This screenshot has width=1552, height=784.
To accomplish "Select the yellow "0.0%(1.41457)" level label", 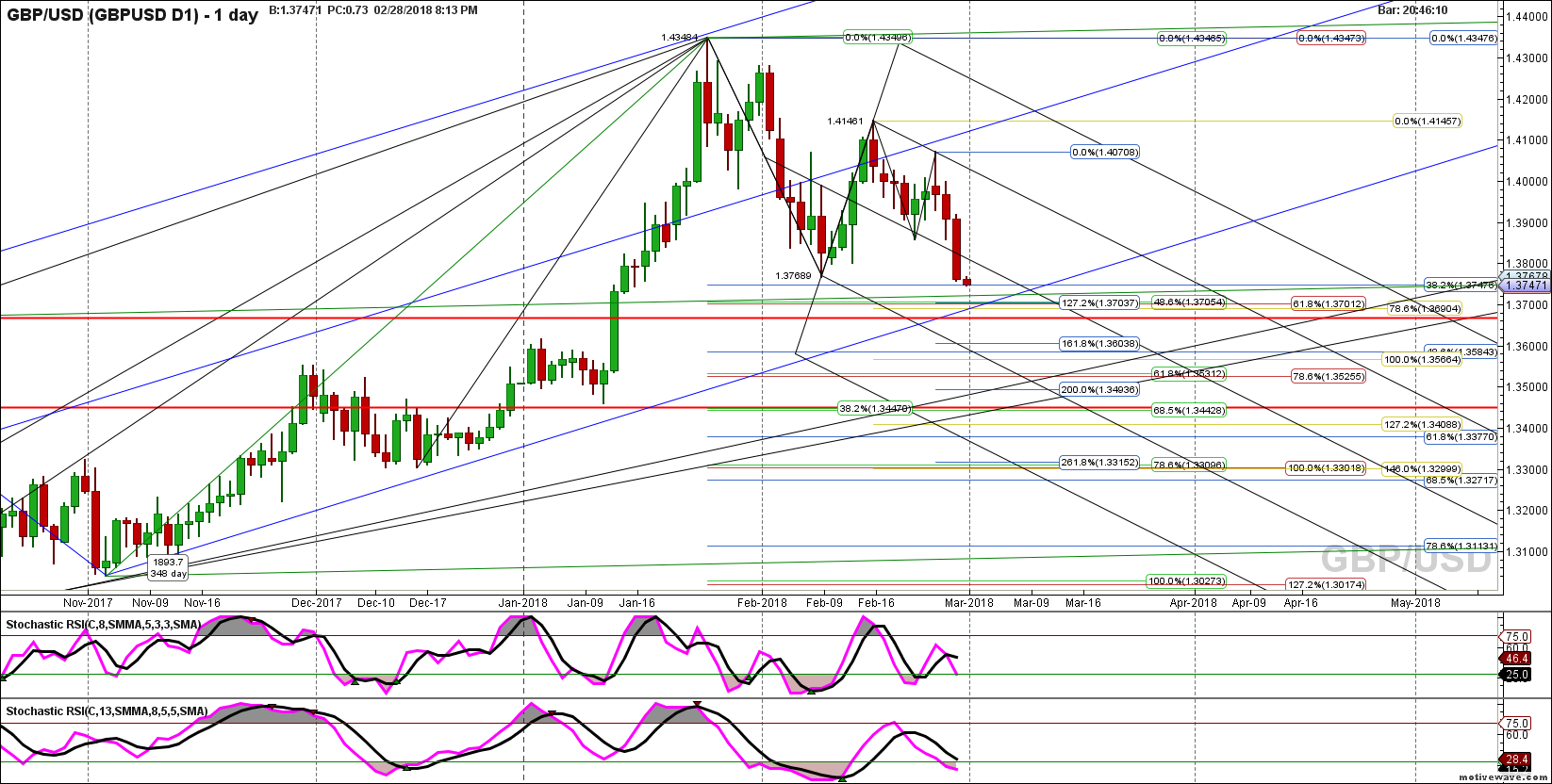I will pos(1428,121).
